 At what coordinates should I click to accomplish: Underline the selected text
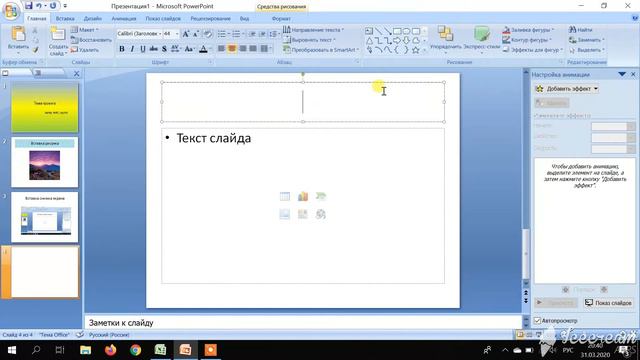tap(143, 49)
